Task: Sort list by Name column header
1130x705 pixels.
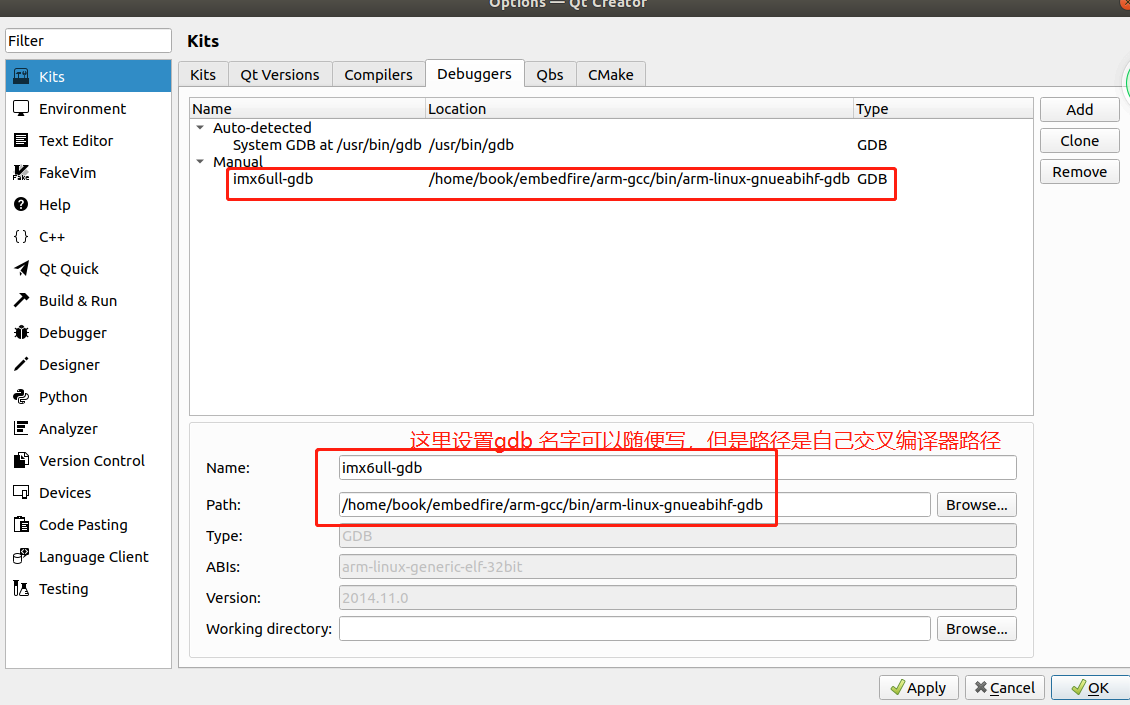Action: 308,109
